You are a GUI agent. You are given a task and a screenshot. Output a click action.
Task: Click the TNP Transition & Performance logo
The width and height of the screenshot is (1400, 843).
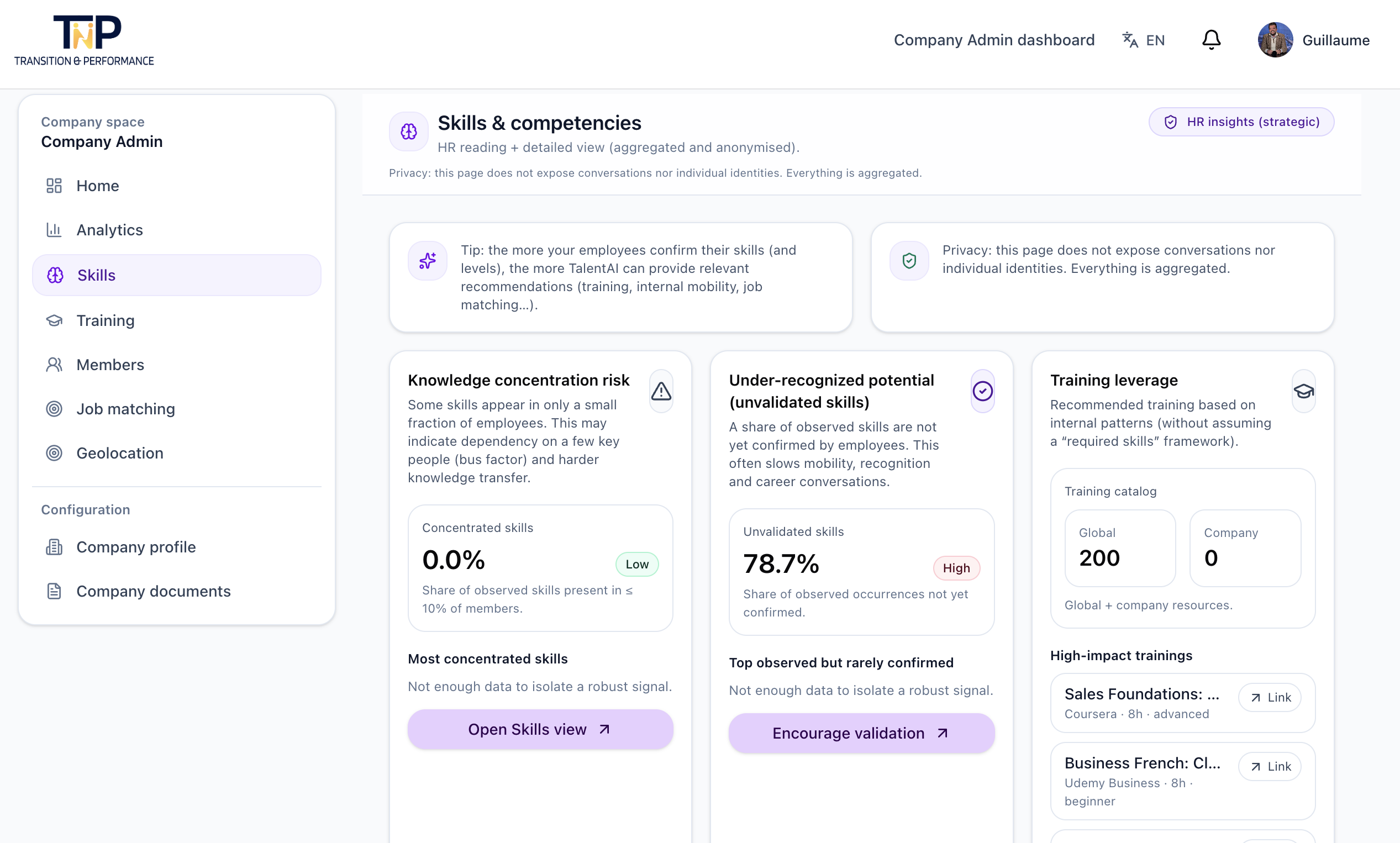pos(84,40)
